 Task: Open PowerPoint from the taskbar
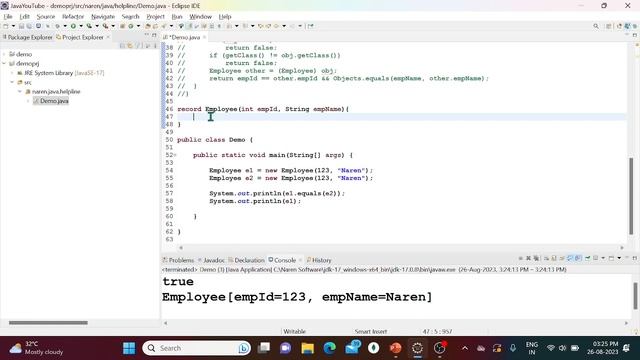395,348
